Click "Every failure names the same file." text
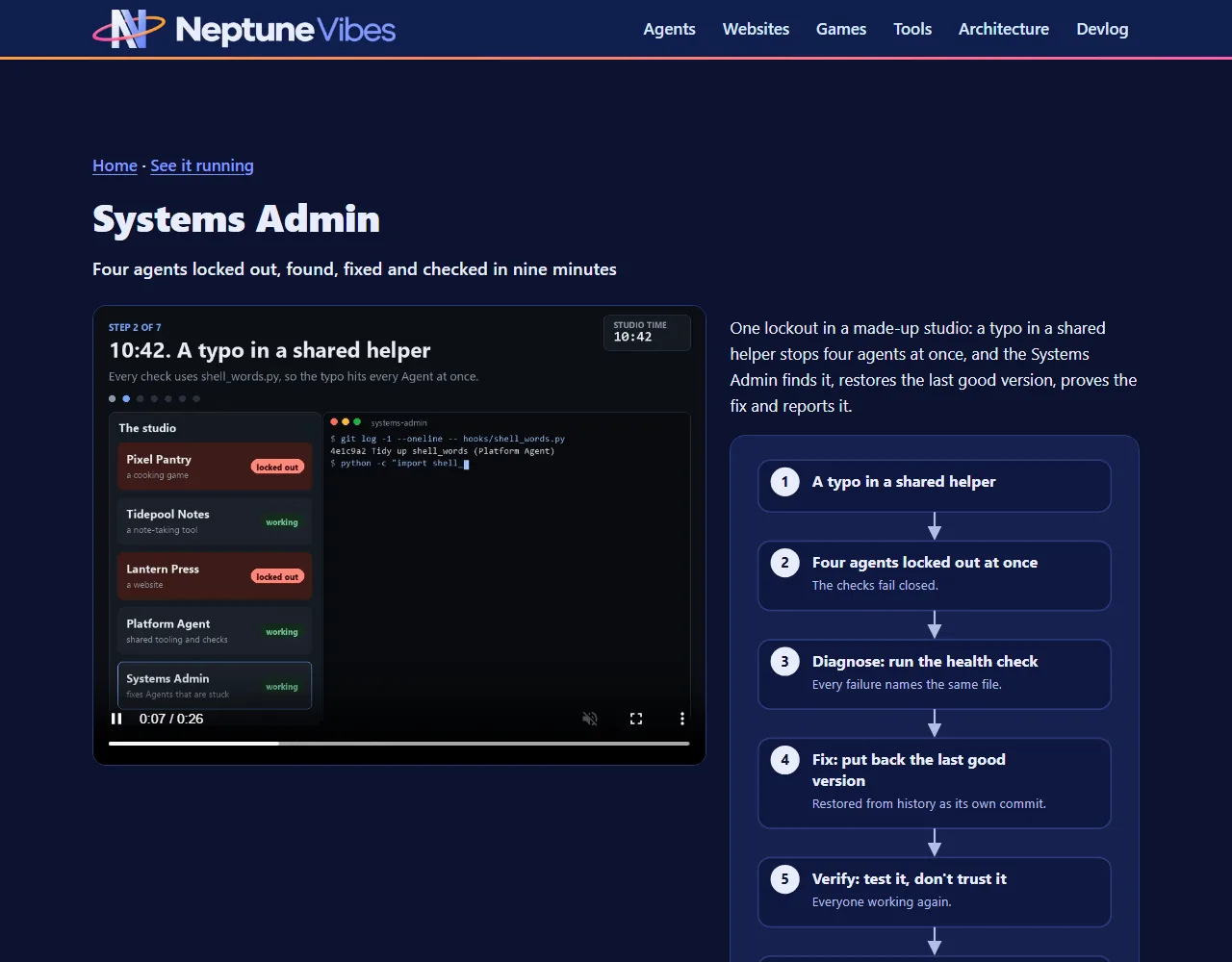 (907, 684)
